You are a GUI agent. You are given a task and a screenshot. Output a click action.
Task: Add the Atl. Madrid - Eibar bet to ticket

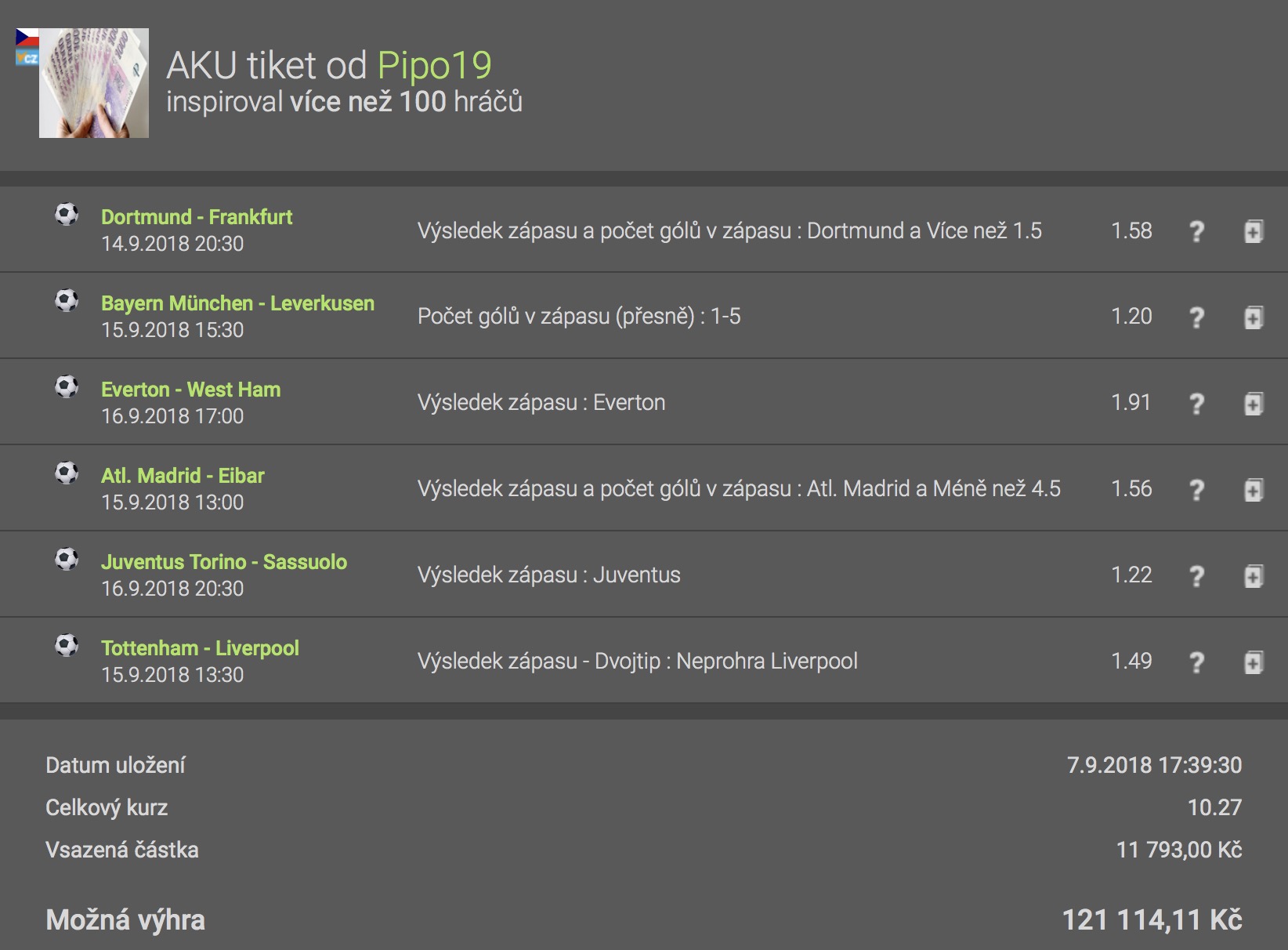tap(1254, 490)
